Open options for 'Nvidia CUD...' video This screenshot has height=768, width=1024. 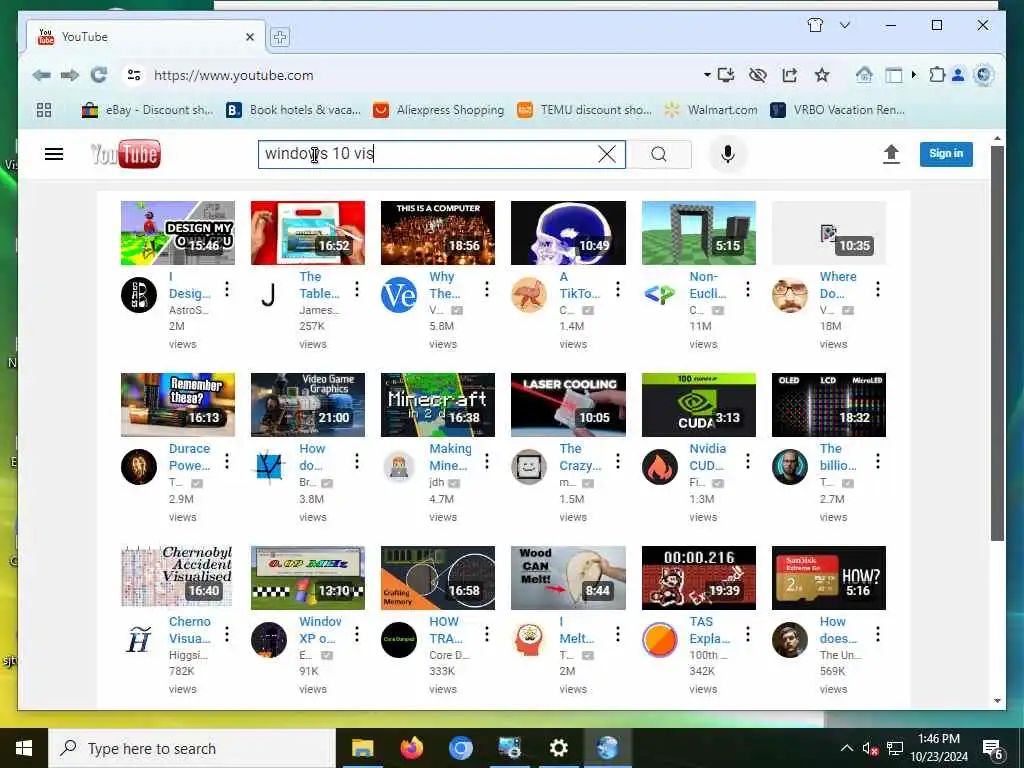[747, 461]
